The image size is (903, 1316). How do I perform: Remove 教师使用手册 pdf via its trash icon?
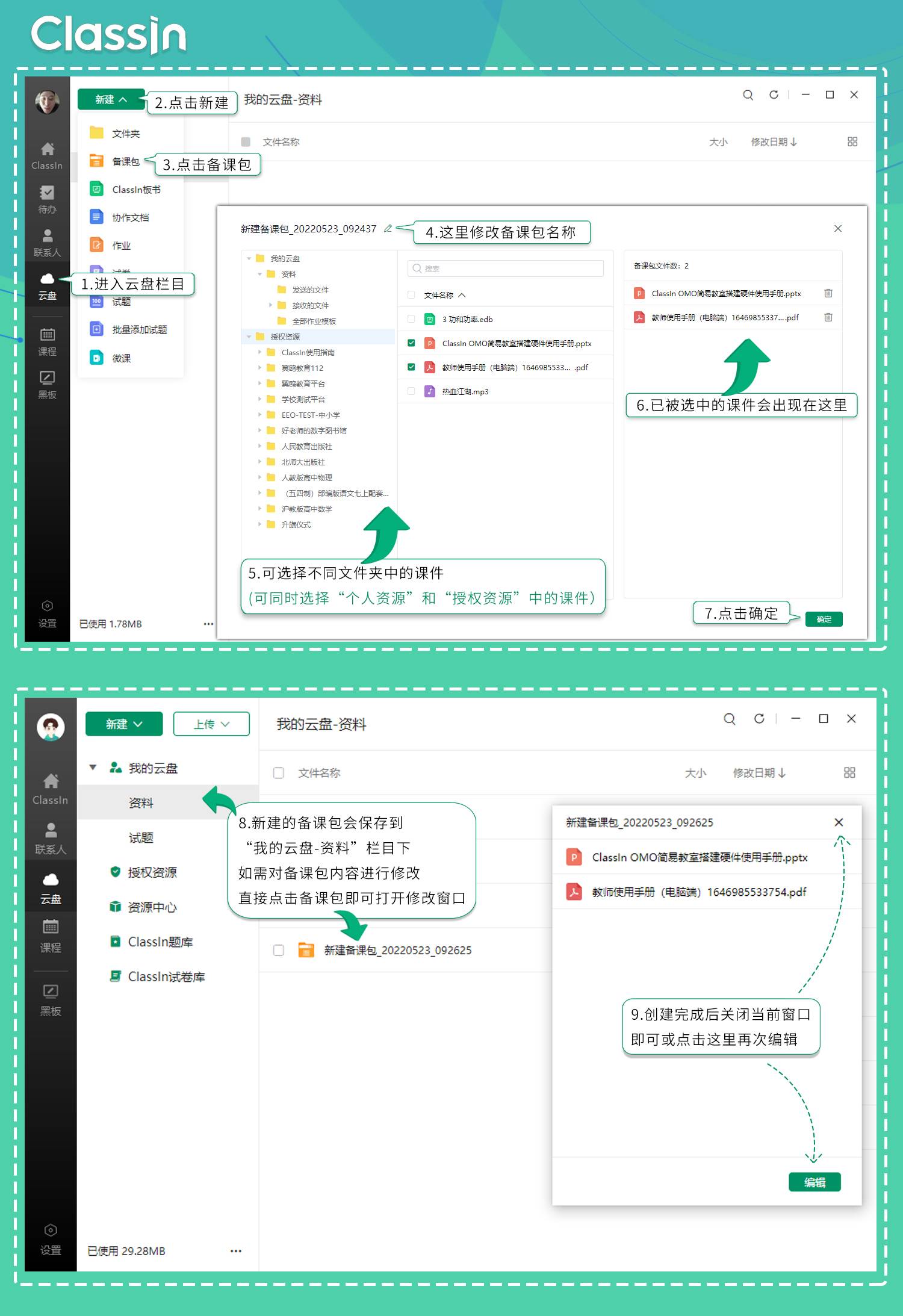click(x=828, y=317)
